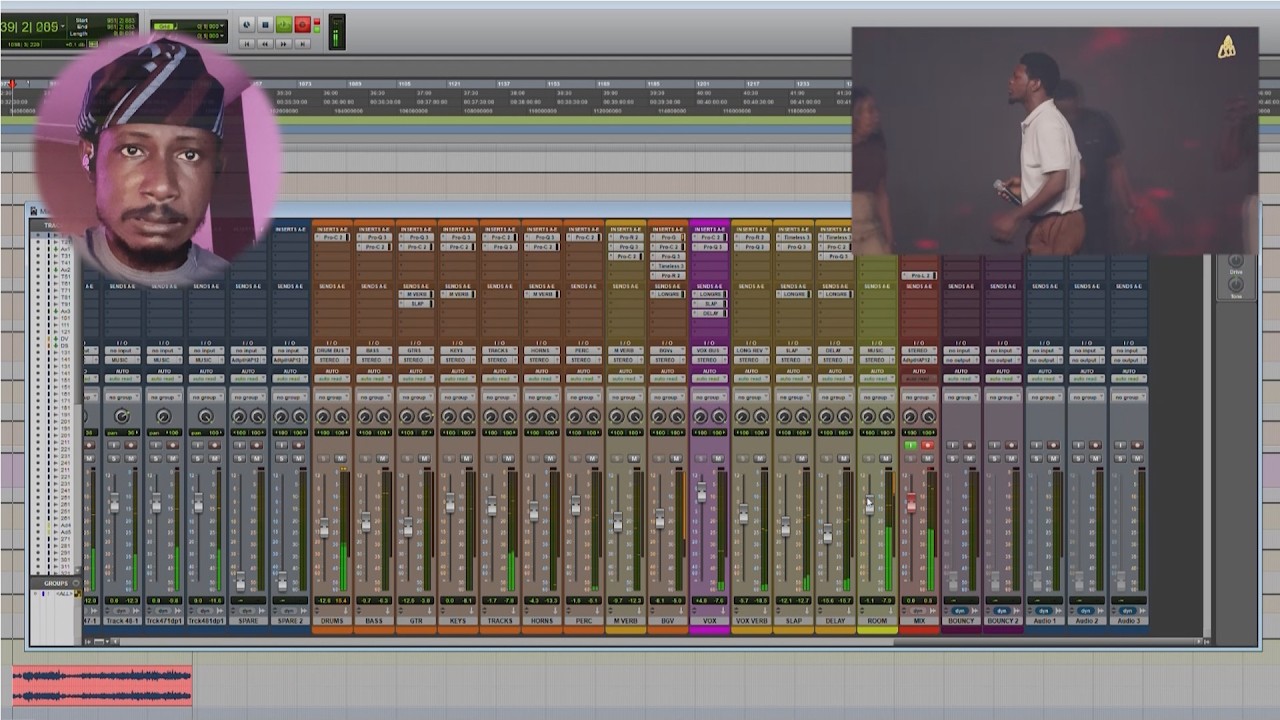Click INSERTS A-E header on VOX strip
Image resolution: width=1280 pixels, height=720 pixels.
(x=709, y=229)
